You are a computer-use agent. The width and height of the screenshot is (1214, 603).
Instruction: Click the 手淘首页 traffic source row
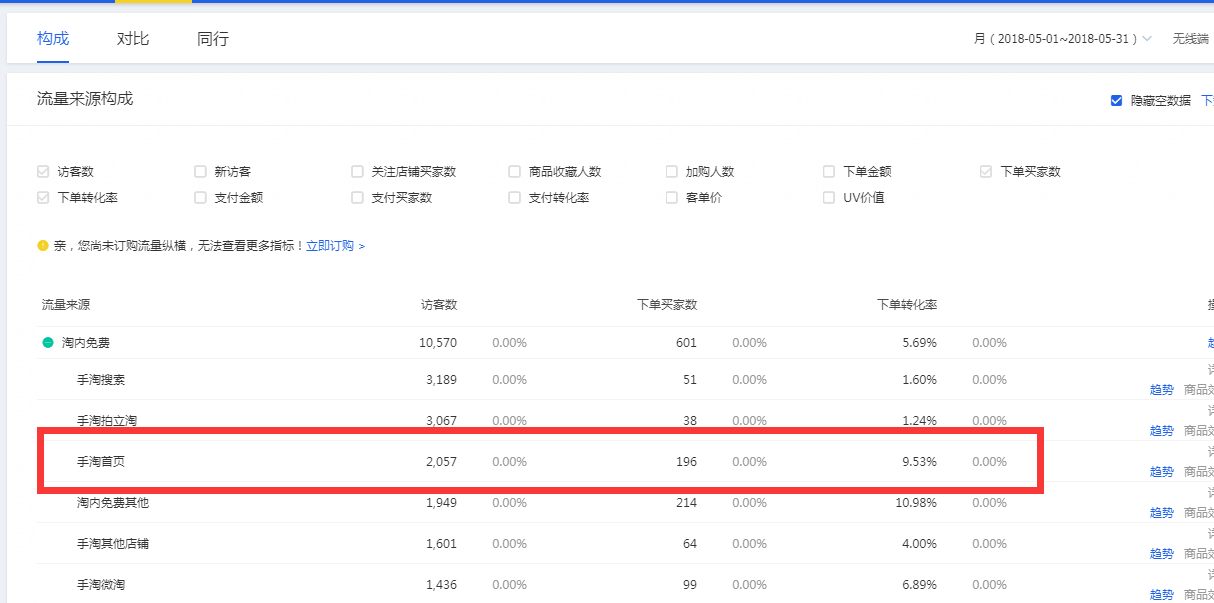pyautogui.click(x=101, y=462)
